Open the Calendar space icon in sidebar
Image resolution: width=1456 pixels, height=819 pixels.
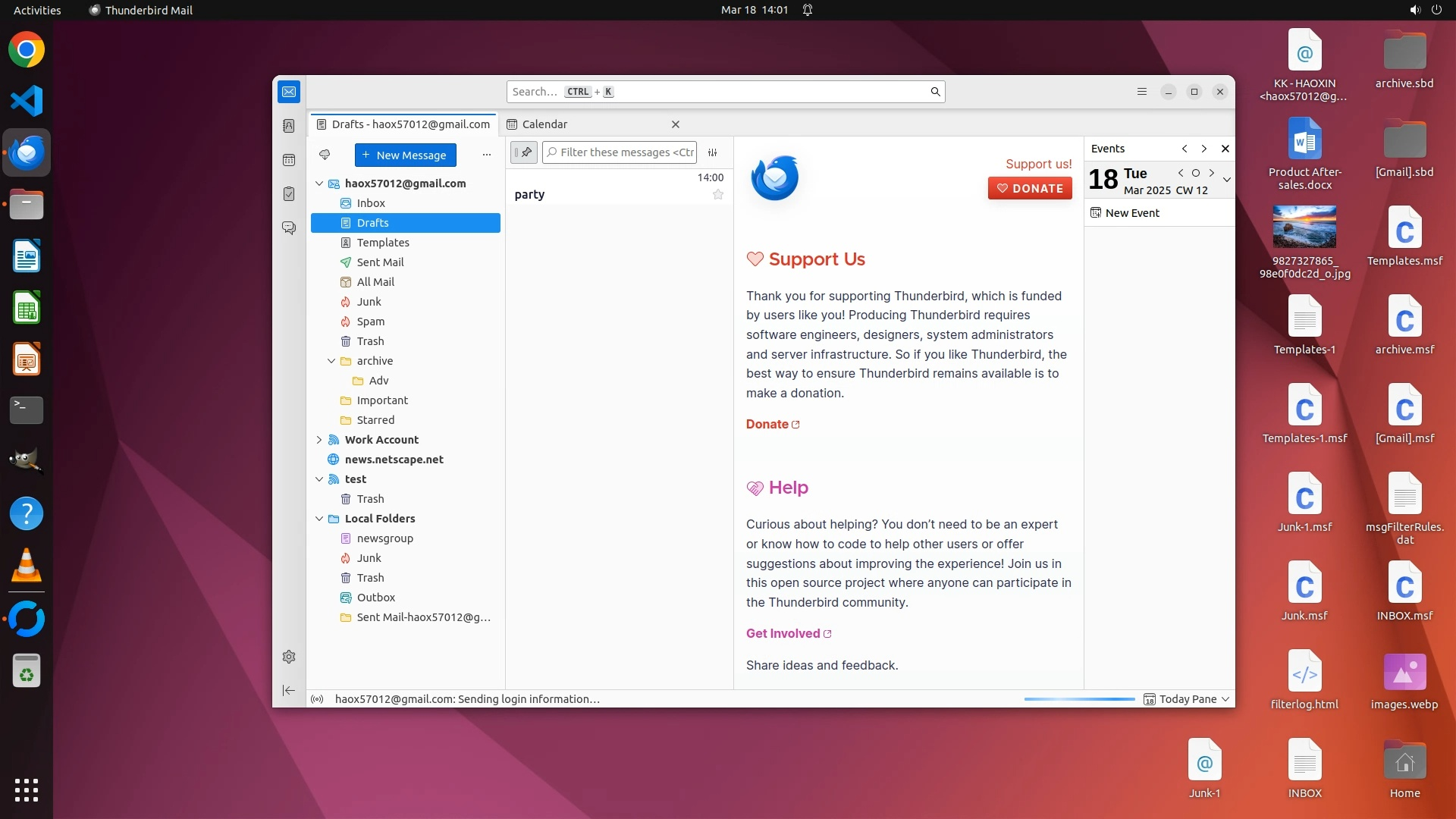[x=289, y=160]
